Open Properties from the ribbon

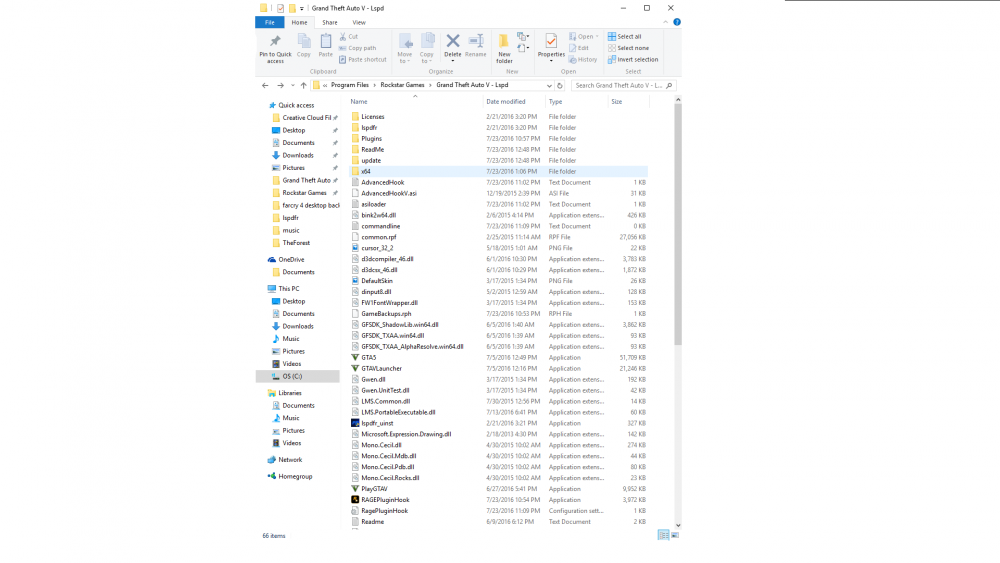(551, 48)
